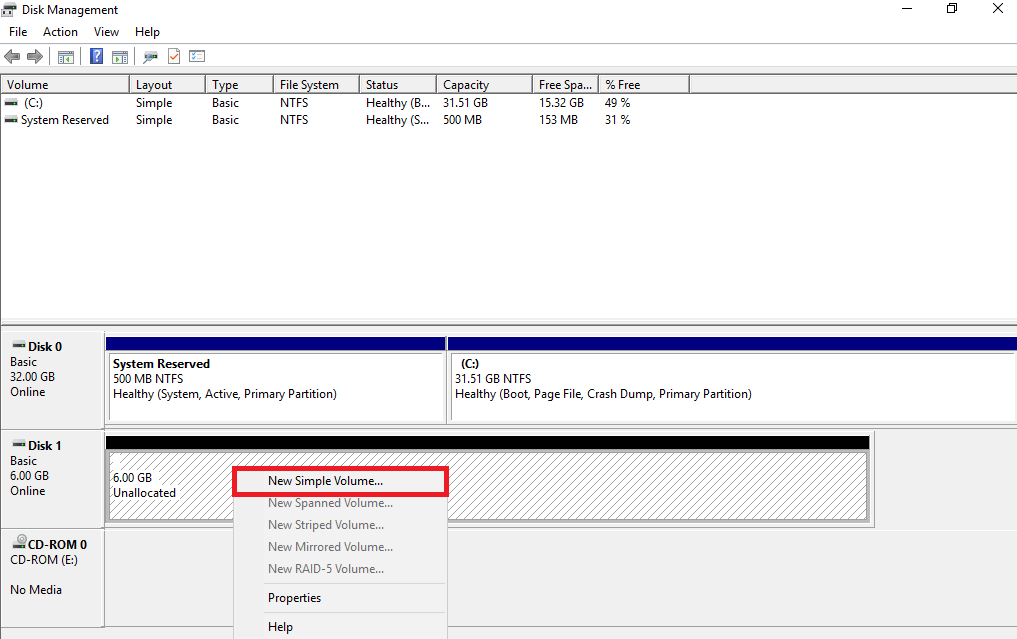Open the View menu
The height and width of the screenshot is (639, 1017).
point(106,32)
